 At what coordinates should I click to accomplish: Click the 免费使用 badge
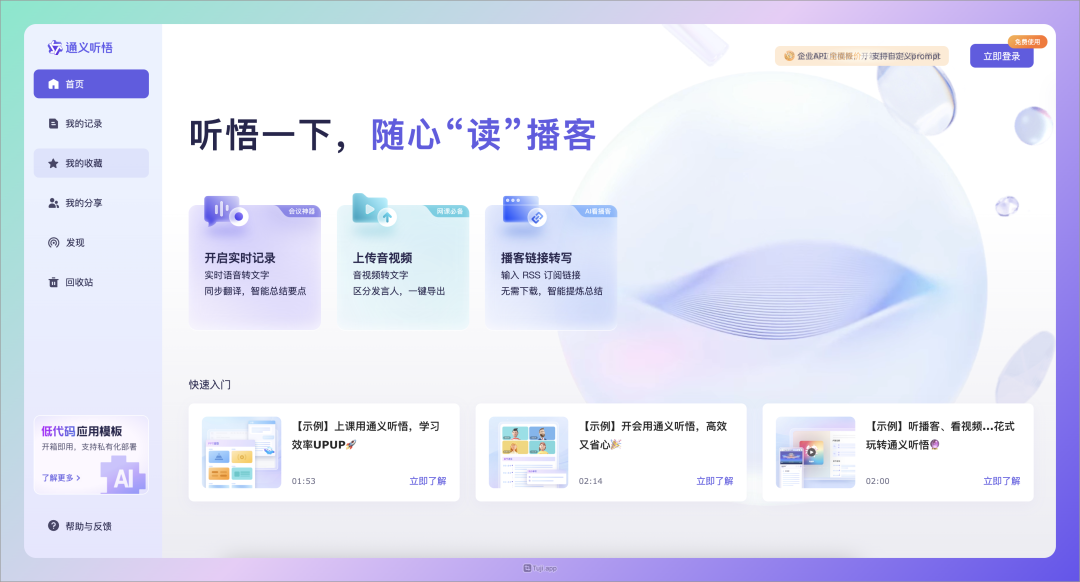[x=1028, y=42]
